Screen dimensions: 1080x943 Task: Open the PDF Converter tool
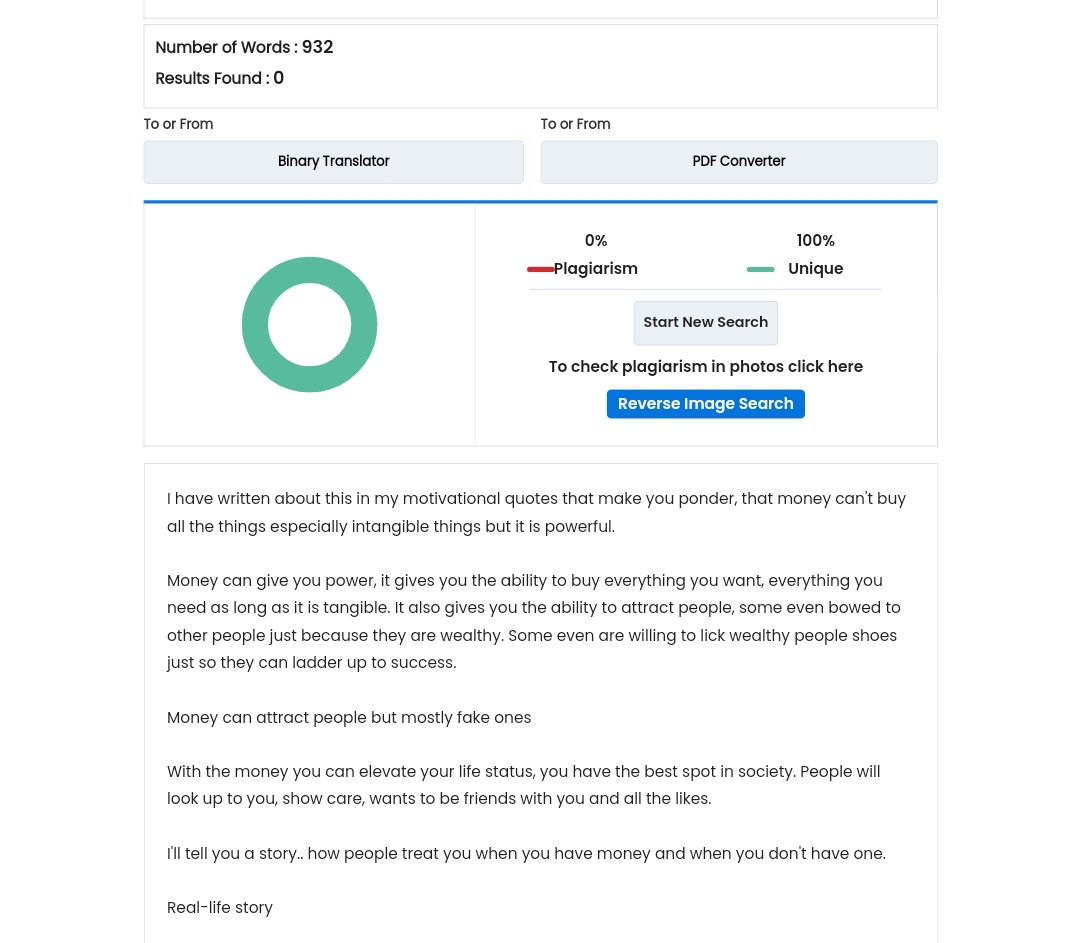738,162
